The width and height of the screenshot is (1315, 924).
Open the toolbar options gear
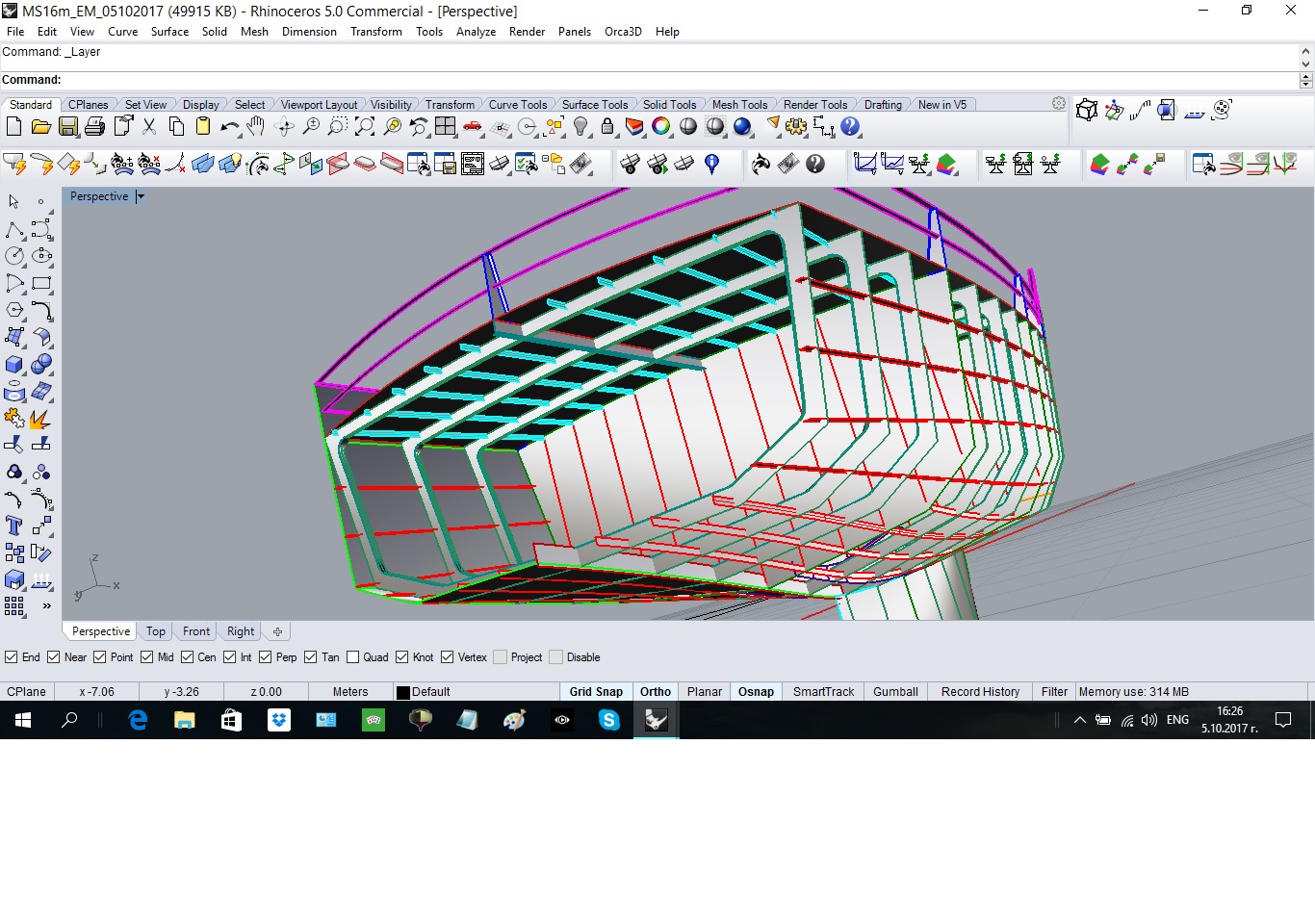(1059, 104)
